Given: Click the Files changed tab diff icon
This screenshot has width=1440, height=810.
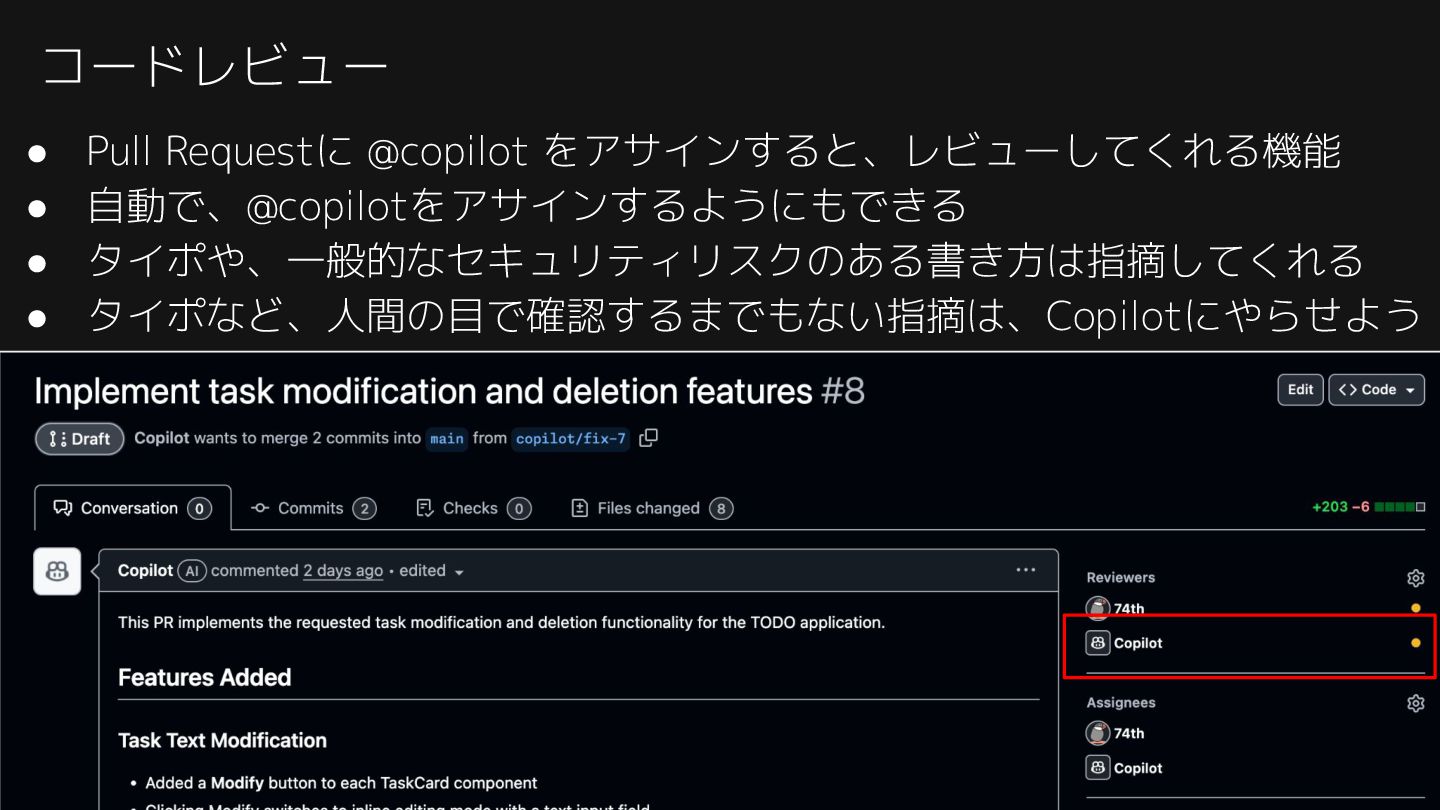Looking at the screenshot, I should click(579, 508).
